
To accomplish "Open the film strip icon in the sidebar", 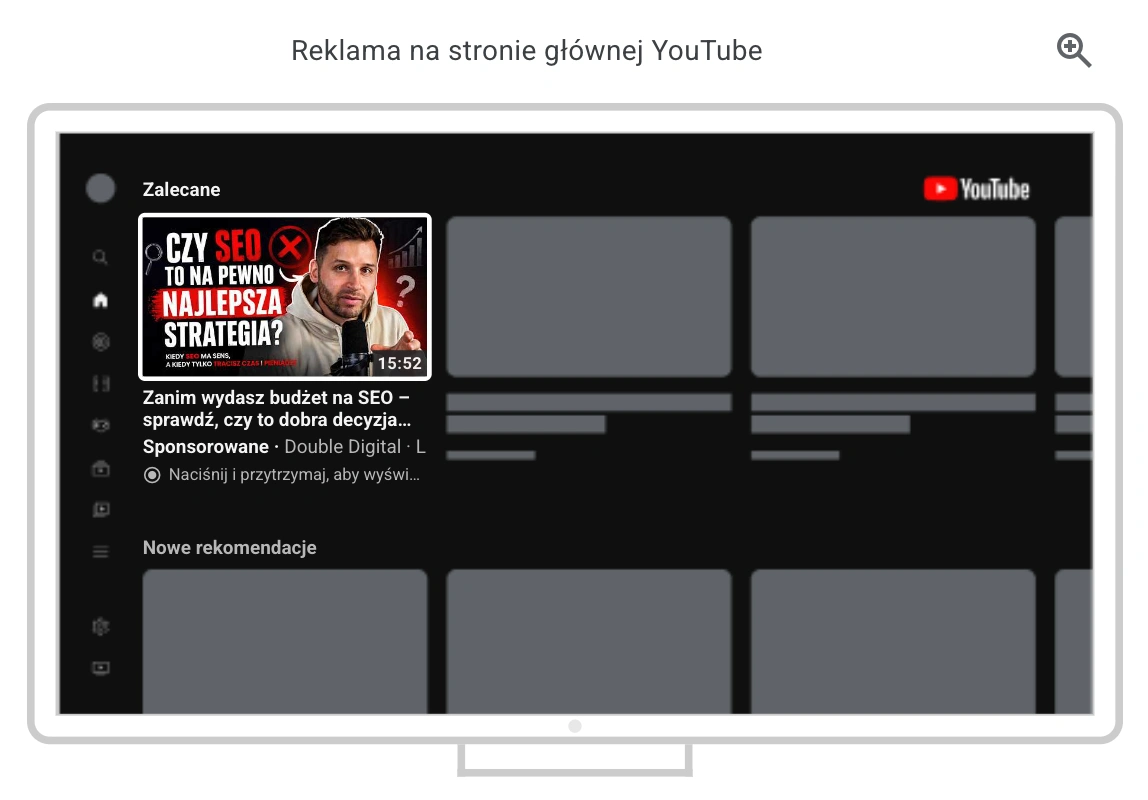I will pos(100,384).
